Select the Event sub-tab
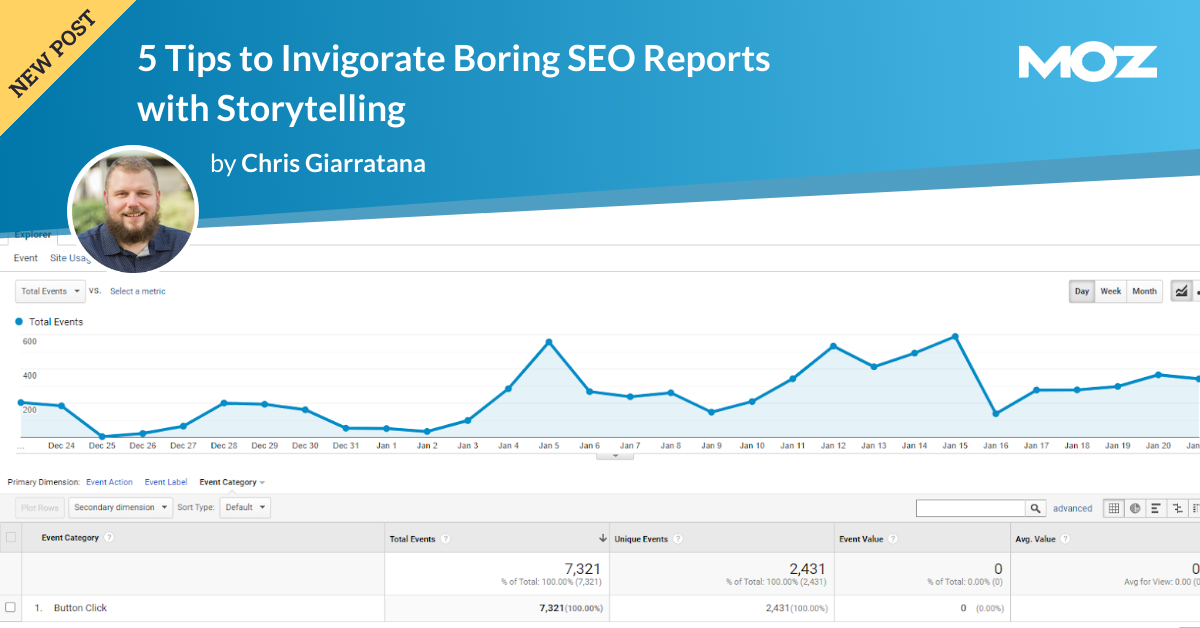 25,258
